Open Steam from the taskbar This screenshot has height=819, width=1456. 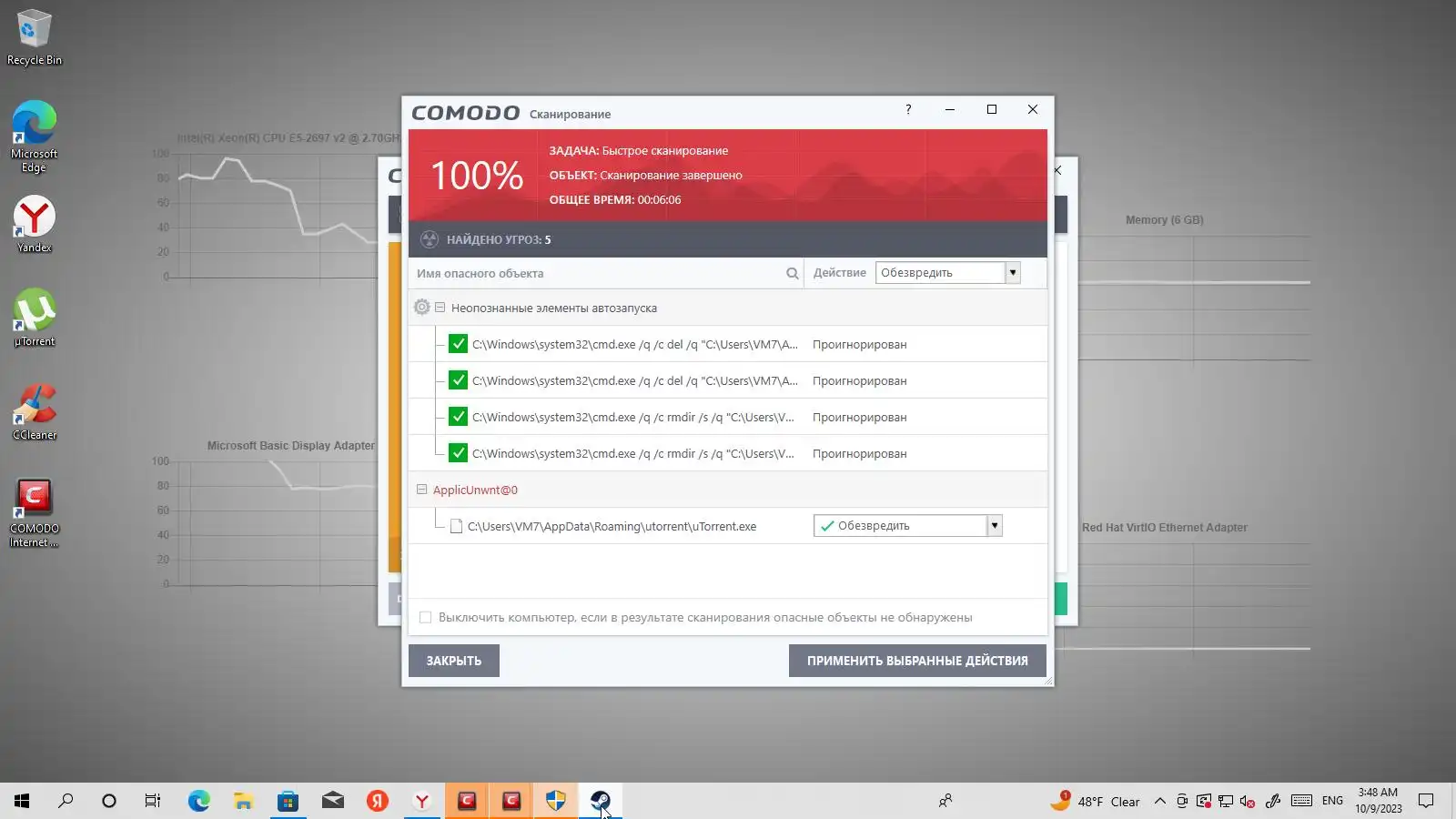(x=601, y=801)
